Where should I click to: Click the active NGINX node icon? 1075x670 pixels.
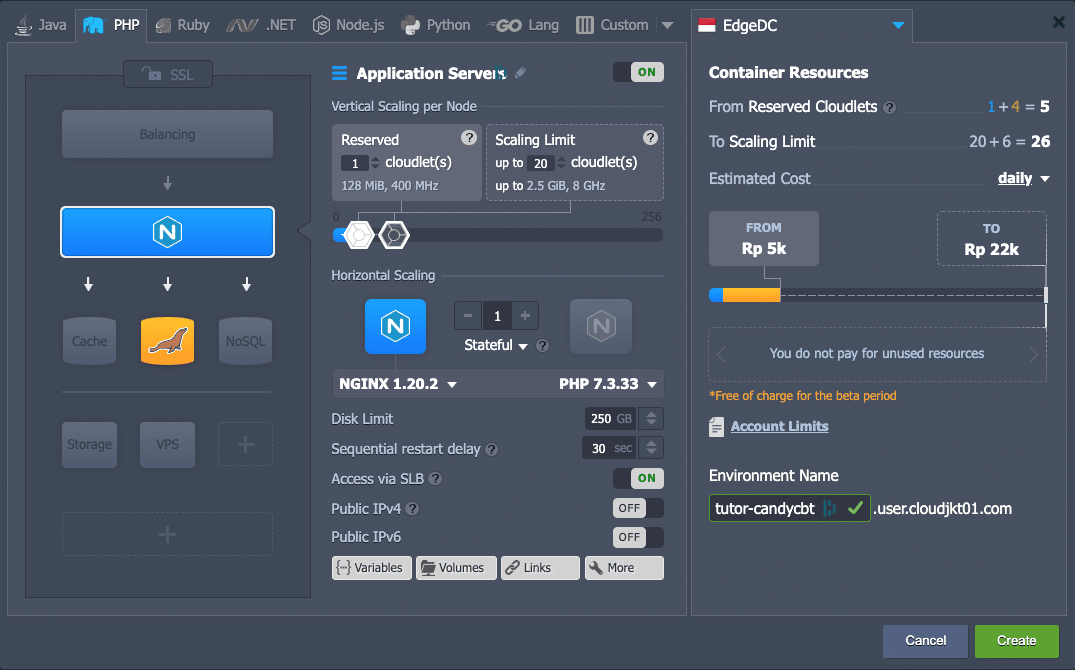[x=395, y=326]
